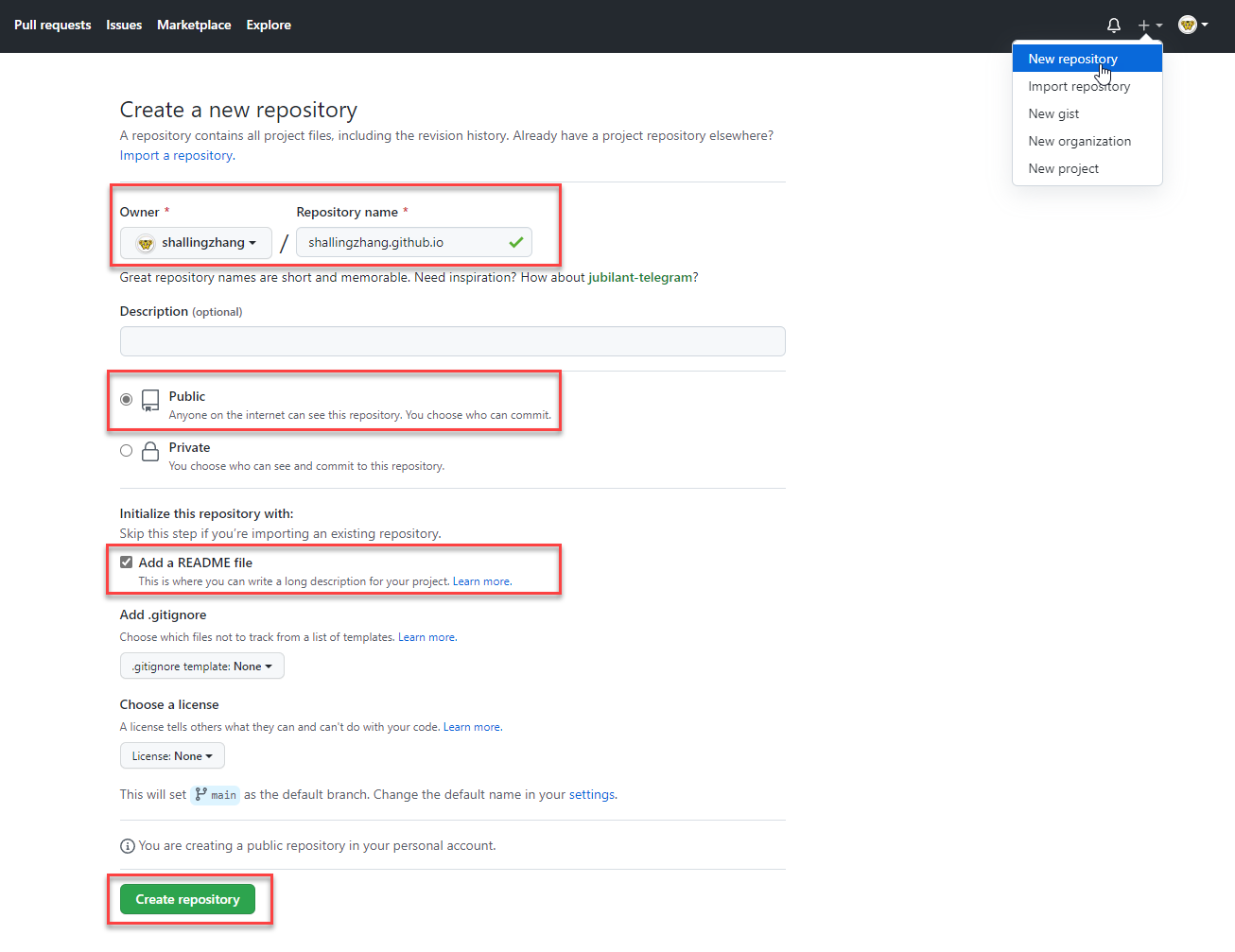Focus the Repository name input field
Image resolution: width=1235 pixels, height=952 pixels.
click(x=414, y=242)
